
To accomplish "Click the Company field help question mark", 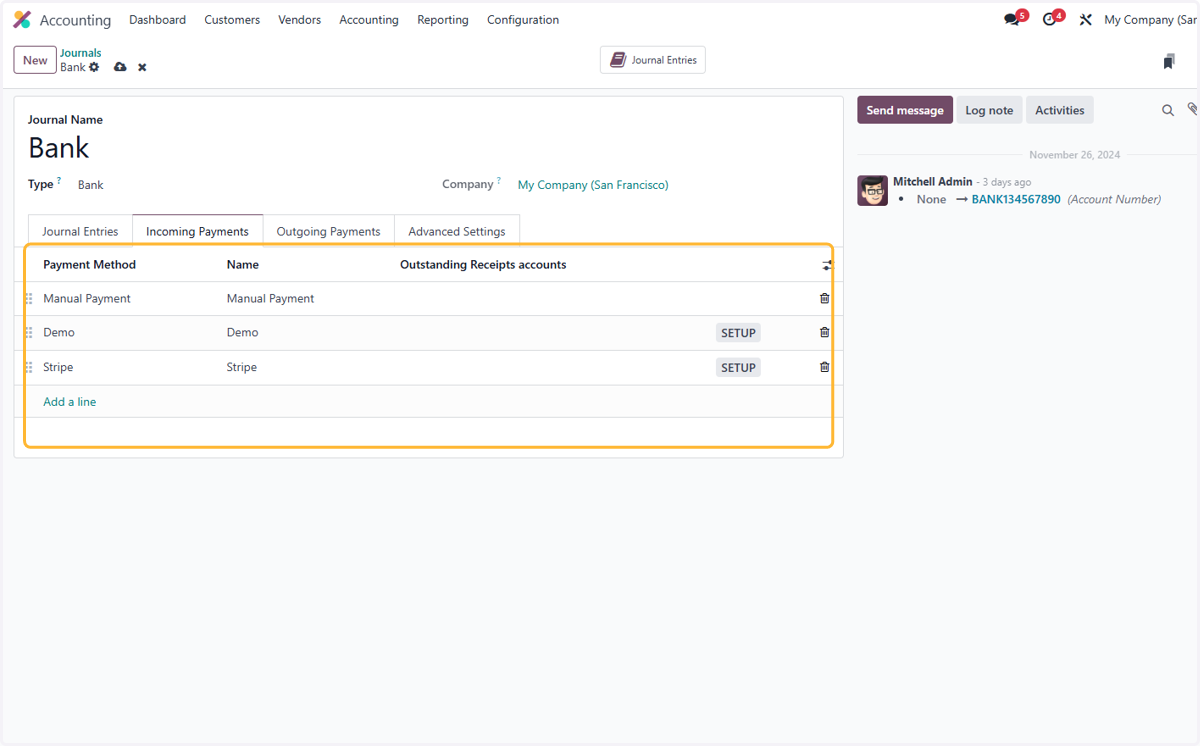I will 499,181.
